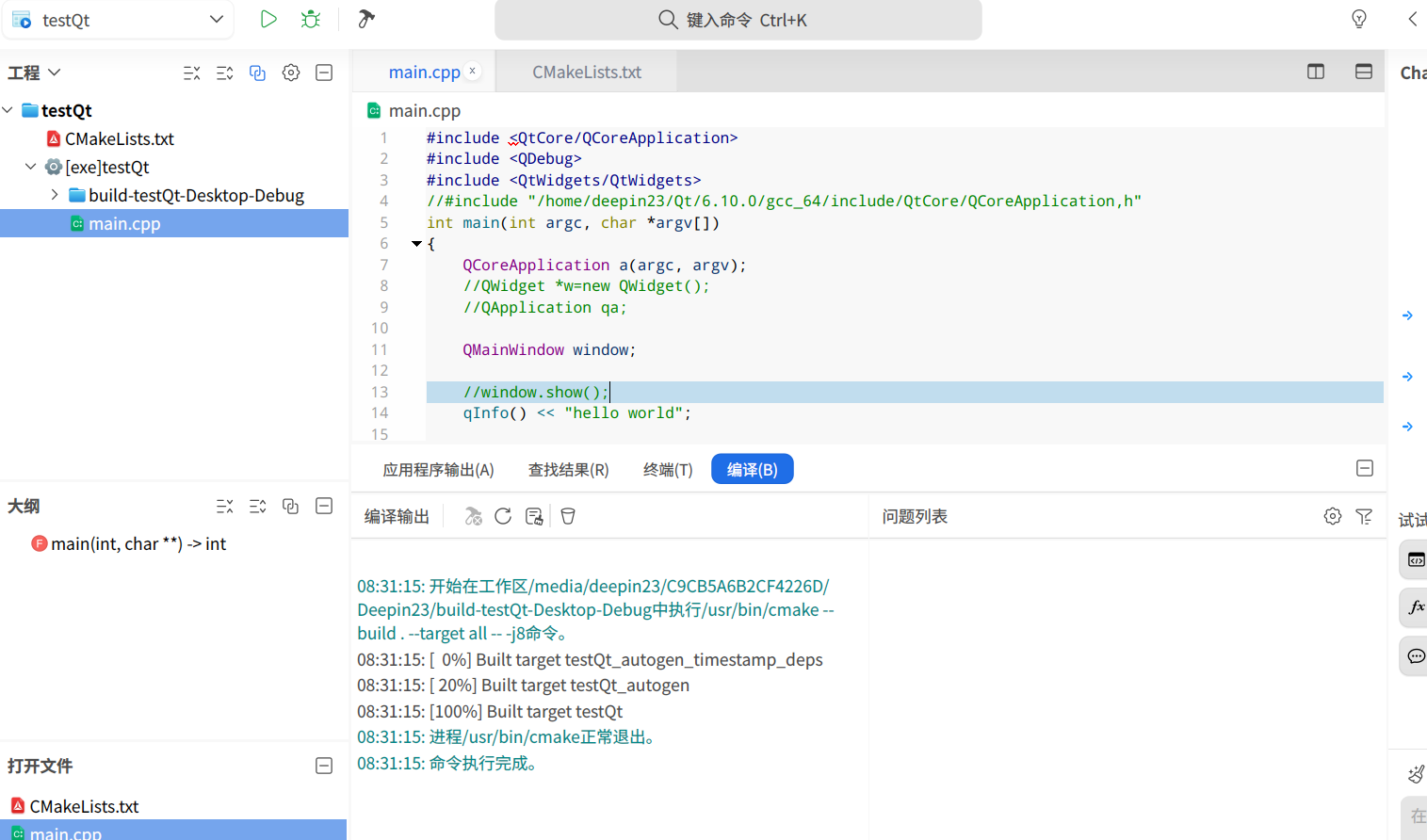The height and width of the screenshot is (840, 1427).
Task: Clear compile output with trash icon
Action: (568, 516)
